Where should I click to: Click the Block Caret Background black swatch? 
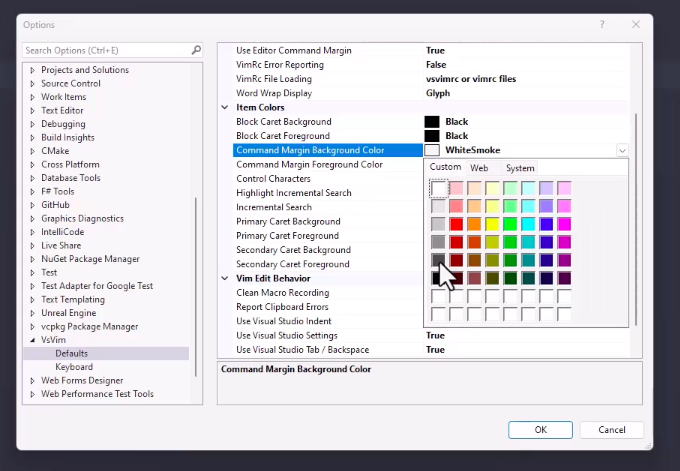click(432, 122)
